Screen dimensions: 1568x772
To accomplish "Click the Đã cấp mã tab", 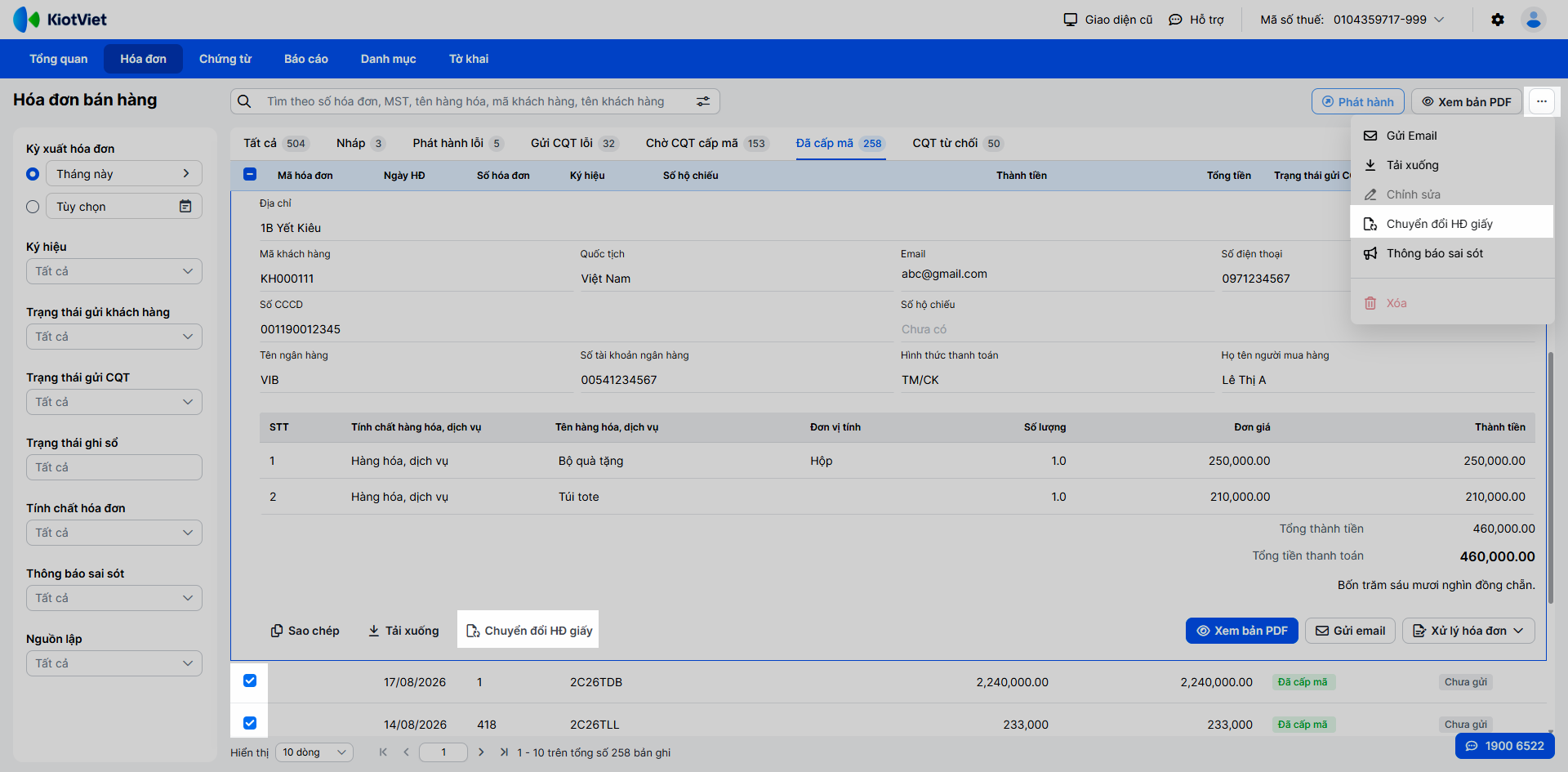I will [x=840, y=143].
